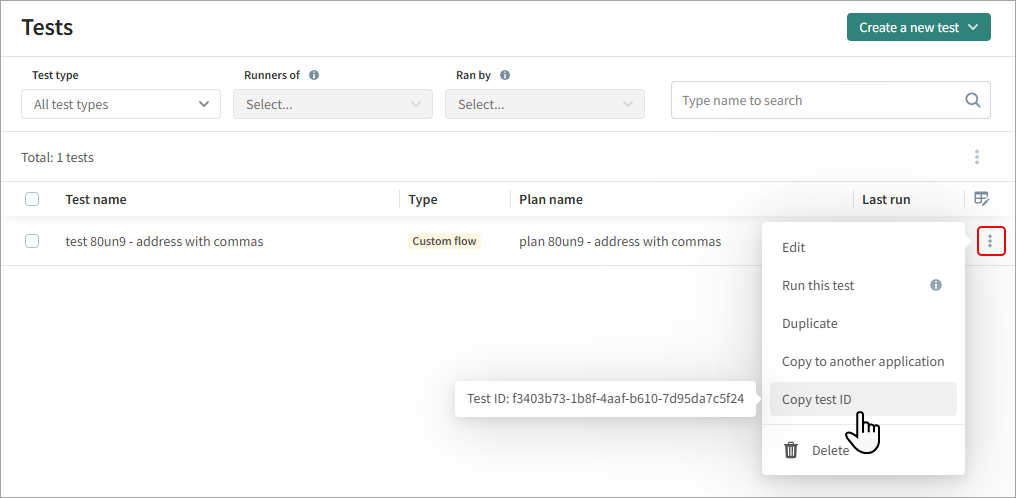The height and width of the screenshot is (498, 1016).
Task: Expand the All test types dropdown
Action: point(121,104)
